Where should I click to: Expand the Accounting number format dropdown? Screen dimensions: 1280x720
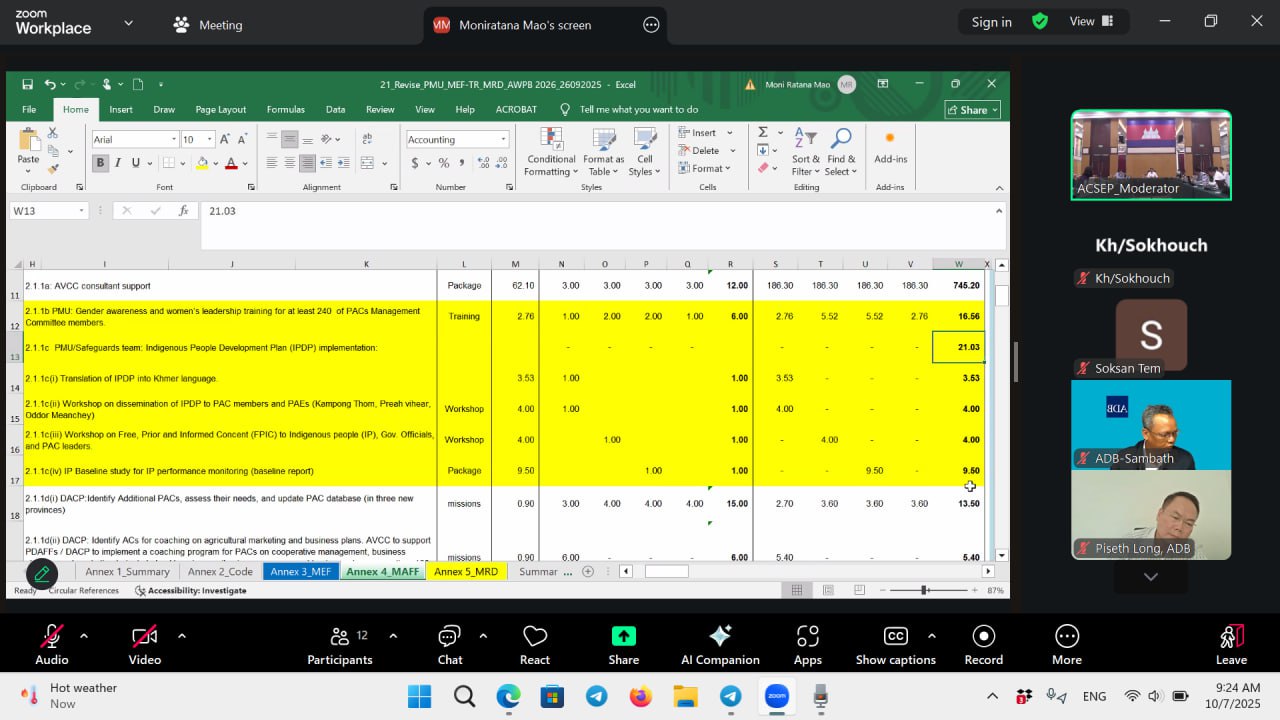click(x=502, y=140)
